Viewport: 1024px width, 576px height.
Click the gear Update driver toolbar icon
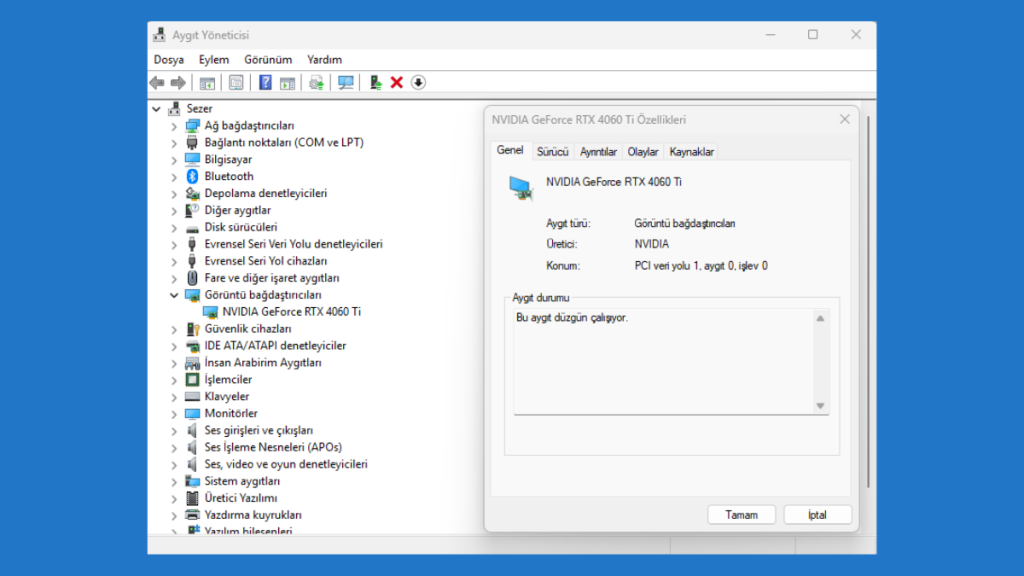(317, 83)
